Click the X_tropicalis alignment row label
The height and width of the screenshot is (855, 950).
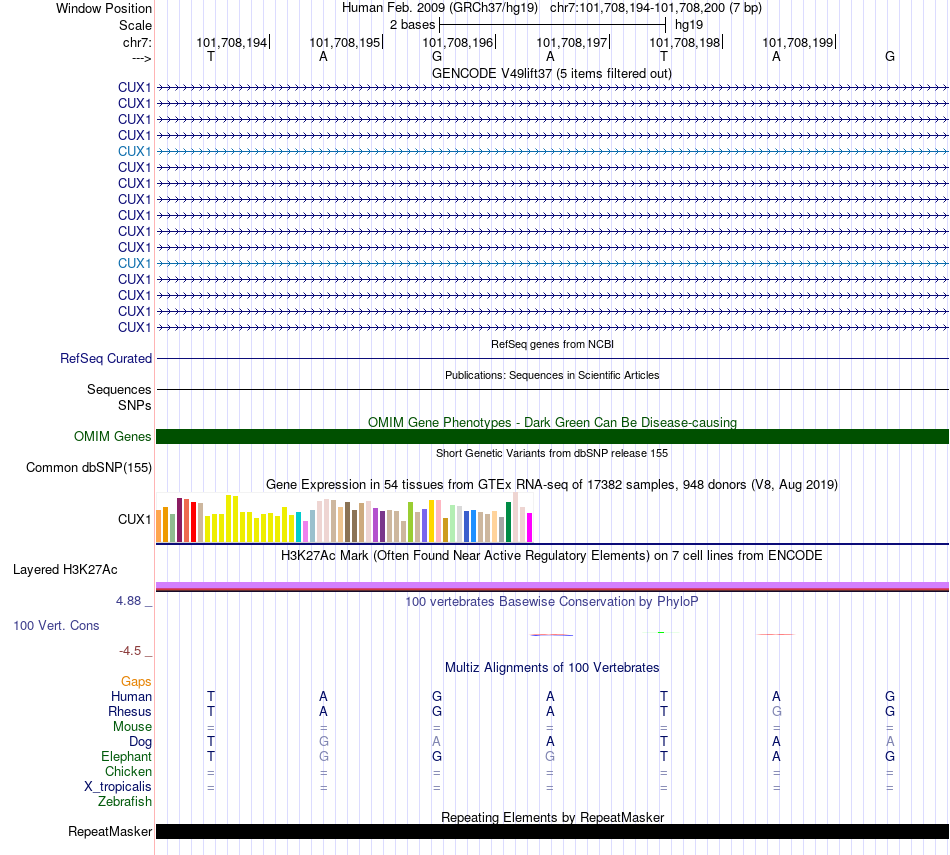coord(118,787)
